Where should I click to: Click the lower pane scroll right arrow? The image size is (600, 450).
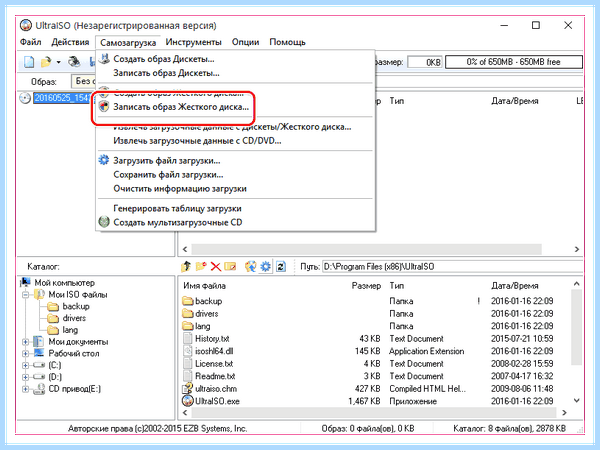click(x=565, y=412)
